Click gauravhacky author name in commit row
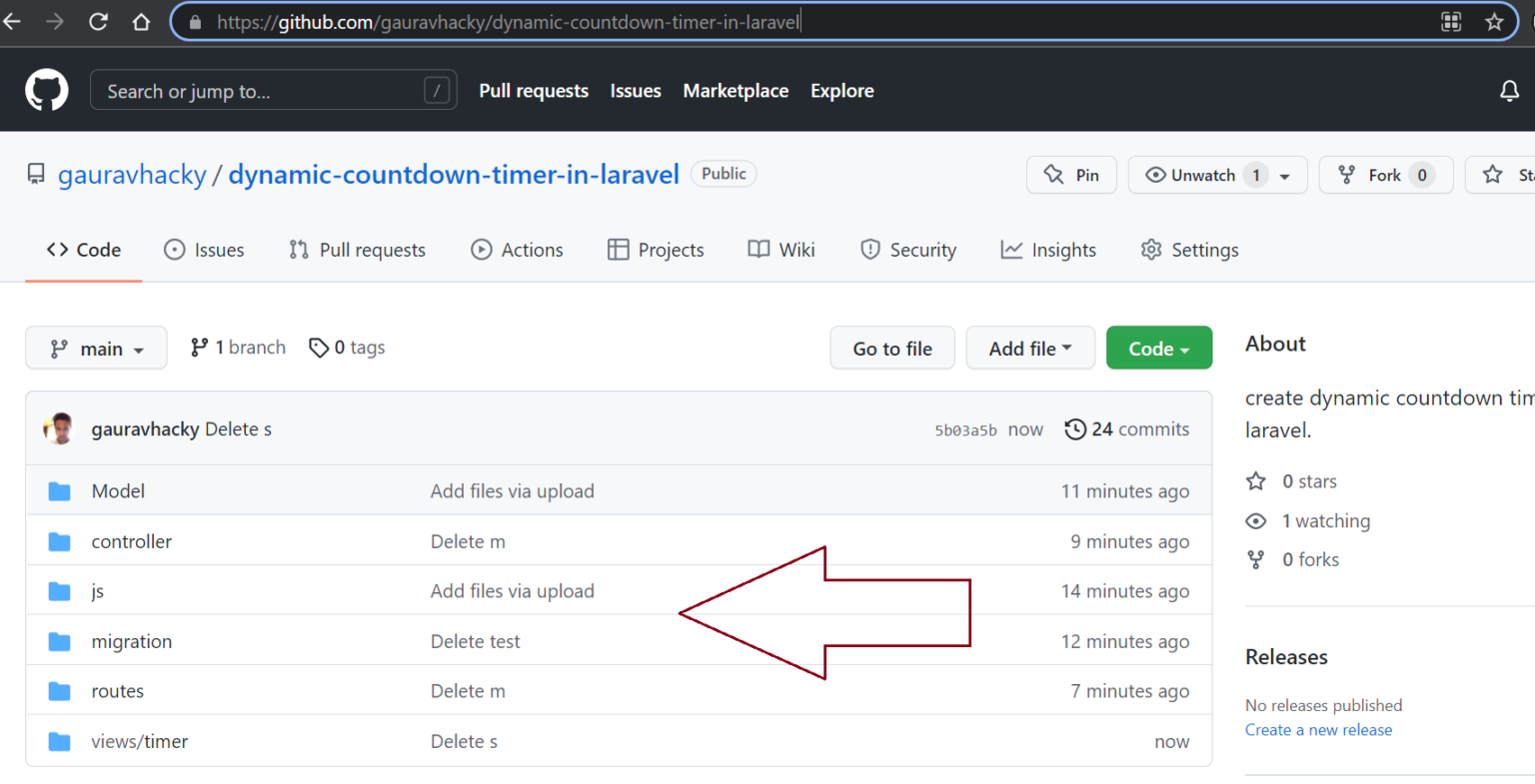 click(x=145, y=429)
